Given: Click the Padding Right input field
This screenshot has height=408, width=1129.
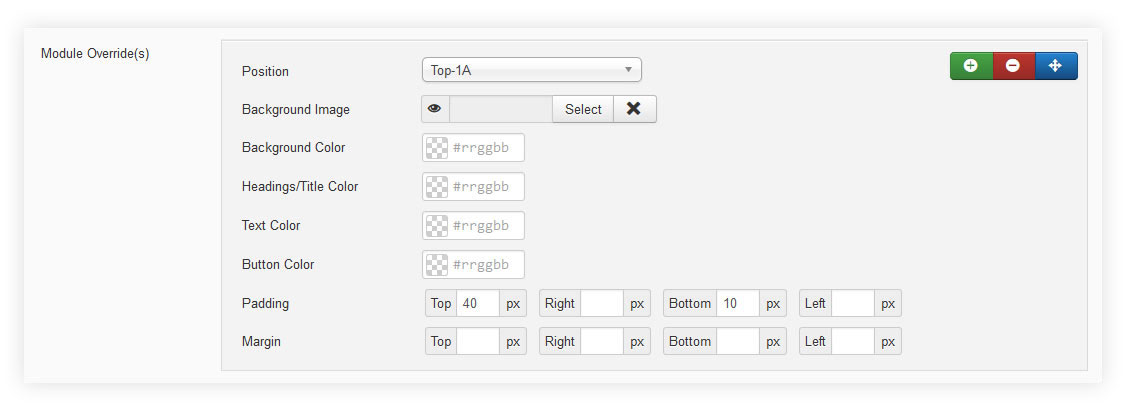Looking at the screenshot, I should [602, 303].
